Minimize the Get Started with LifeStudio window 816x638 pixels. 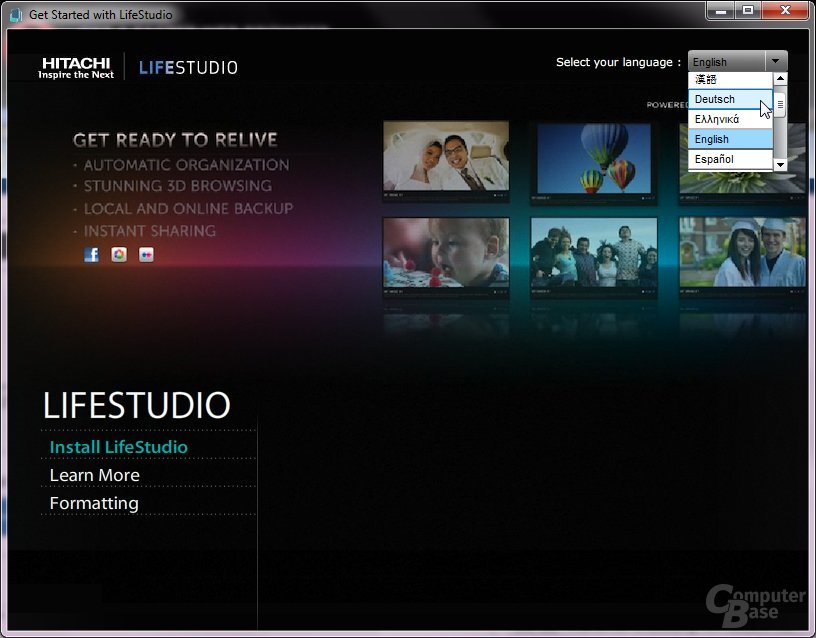click(x=721, y=10)
